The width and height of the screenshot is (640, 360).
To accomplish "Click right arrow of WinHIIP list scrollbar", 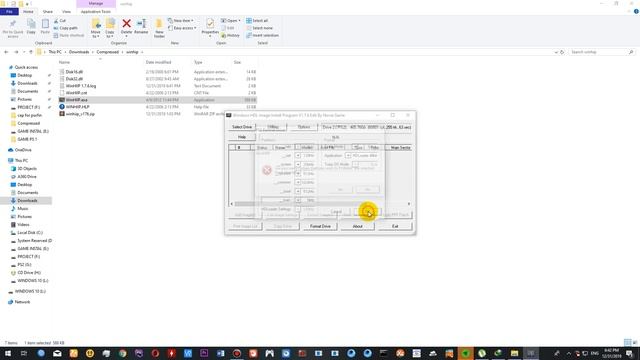I will 409,204.
